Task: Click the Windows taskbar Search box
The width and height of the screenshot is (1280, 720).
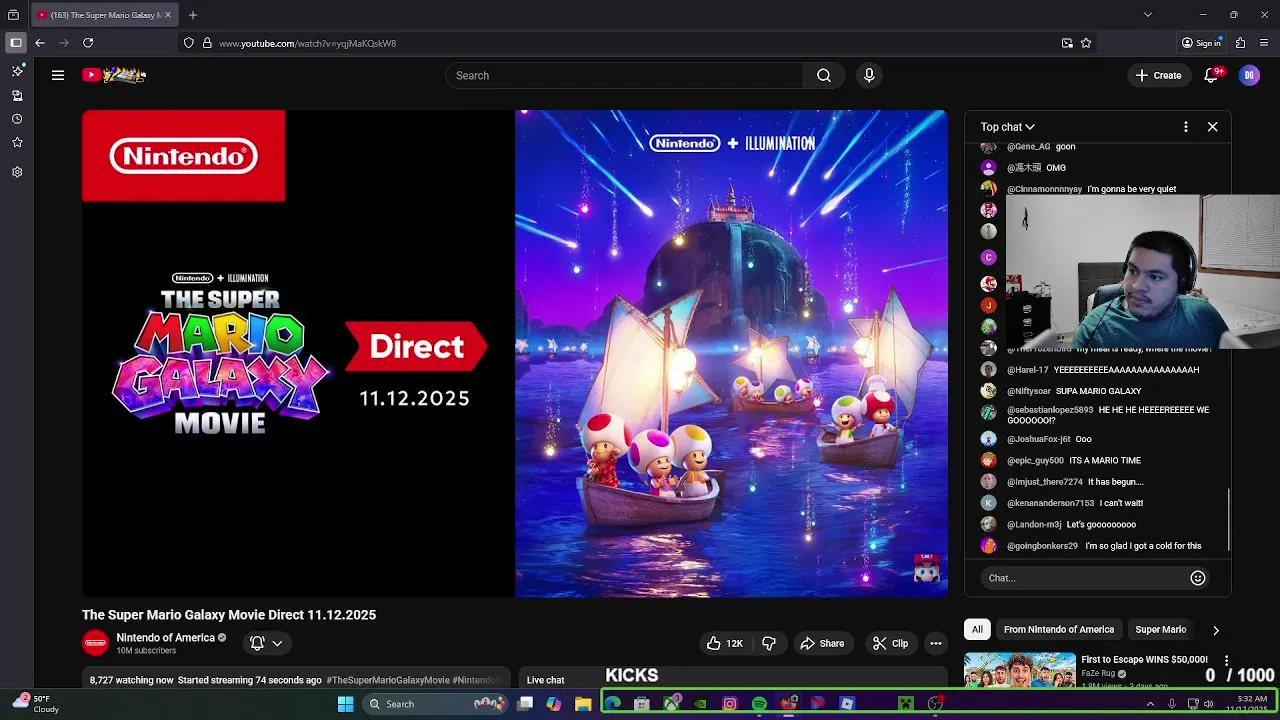Action: (436, 704)
